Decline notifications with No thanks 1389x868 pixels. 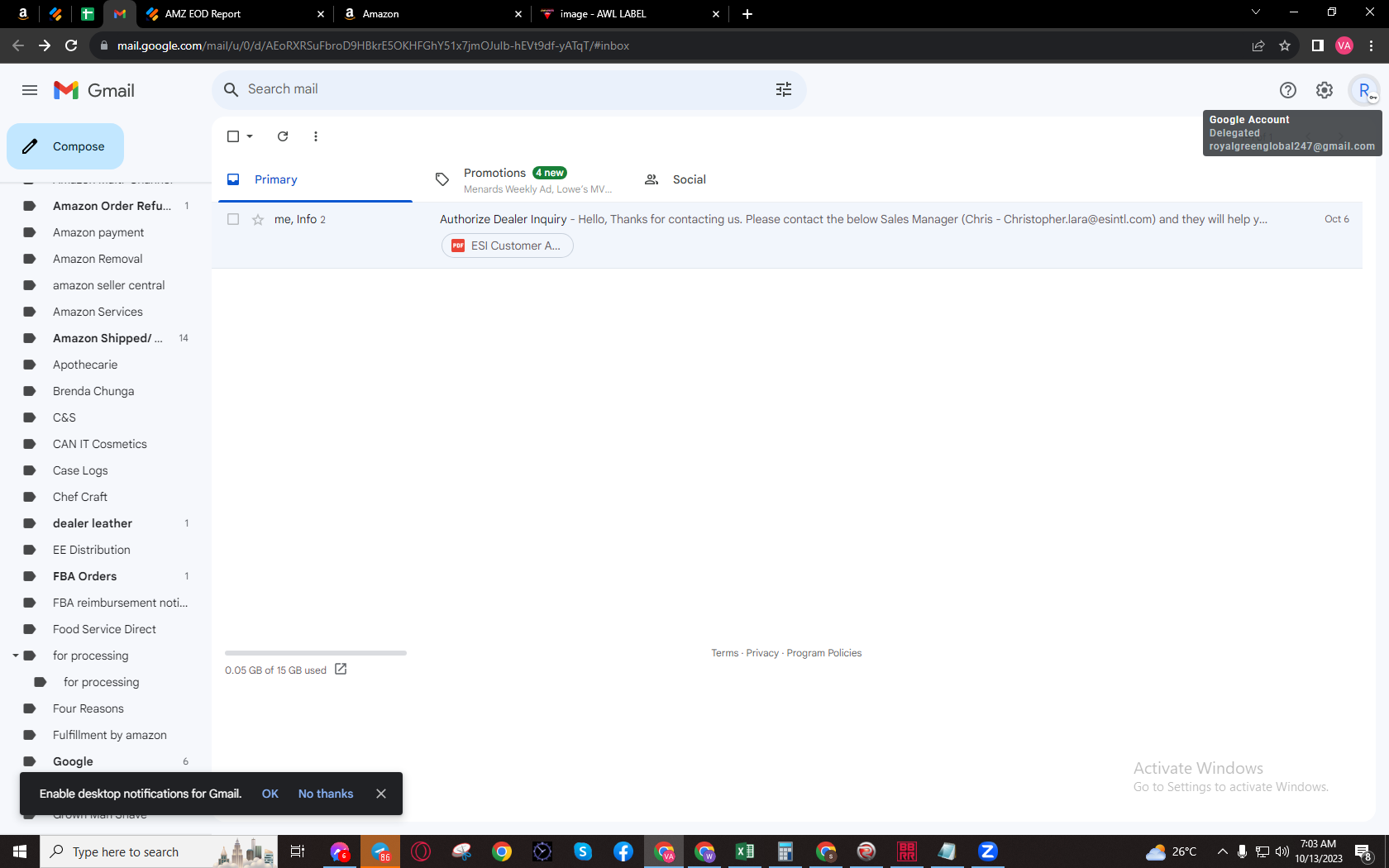point(326,794)
